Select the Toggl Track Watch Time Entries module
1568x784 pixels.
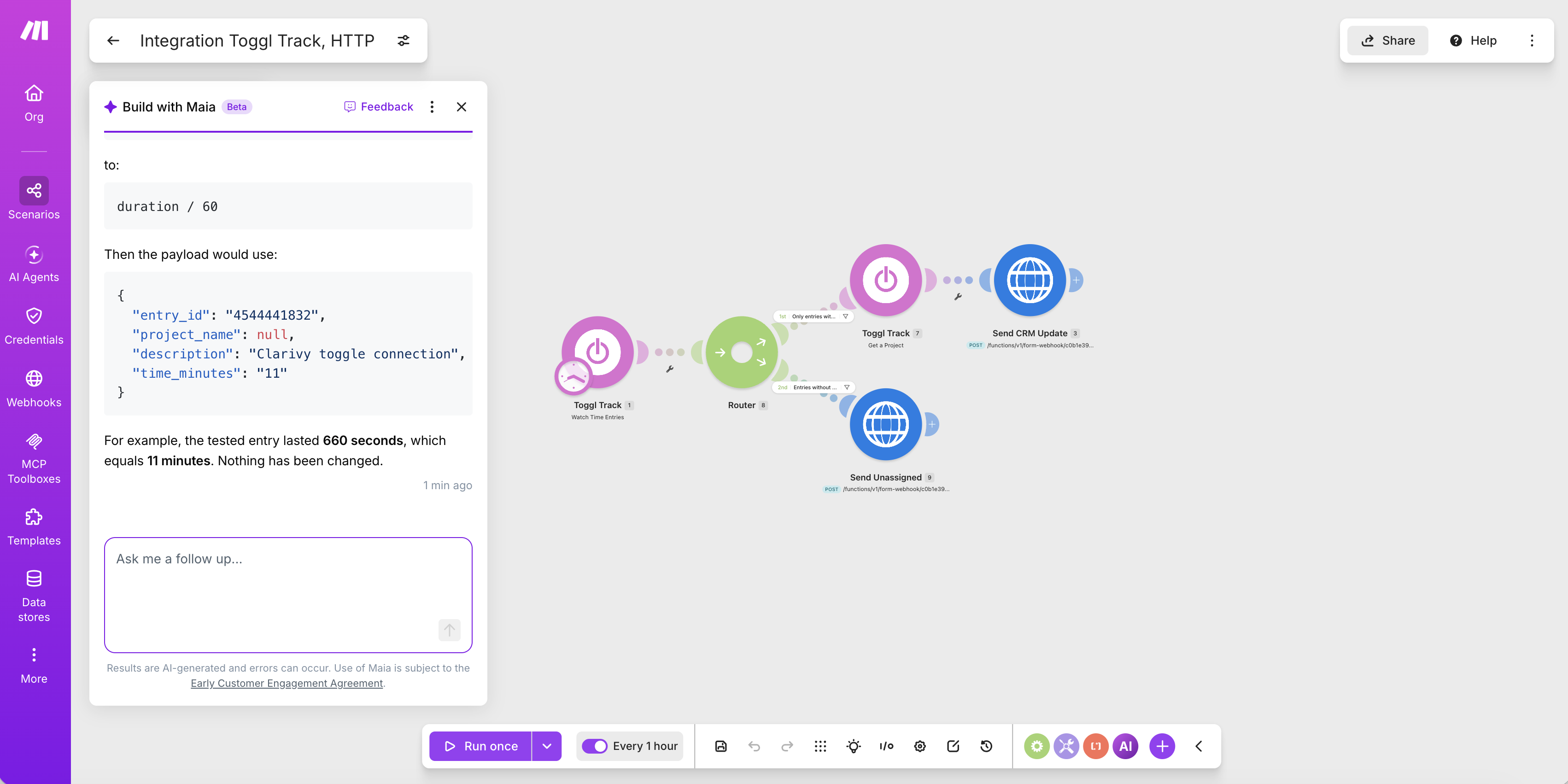[x=598, y=352]
